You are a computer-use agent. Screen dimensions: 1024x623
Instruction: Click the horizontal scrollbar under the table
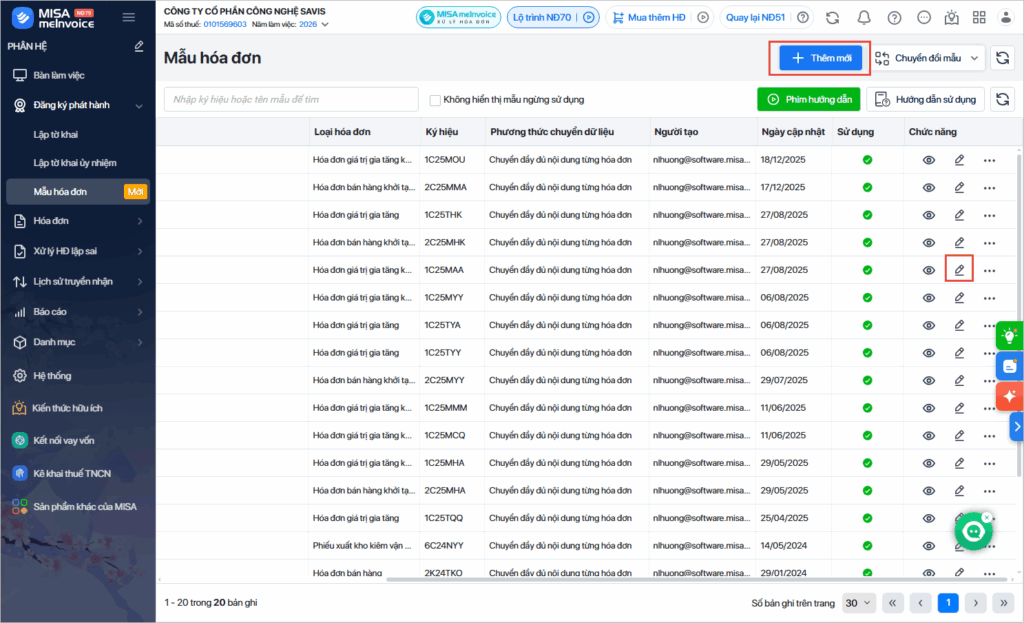click(x=699, y=579)
